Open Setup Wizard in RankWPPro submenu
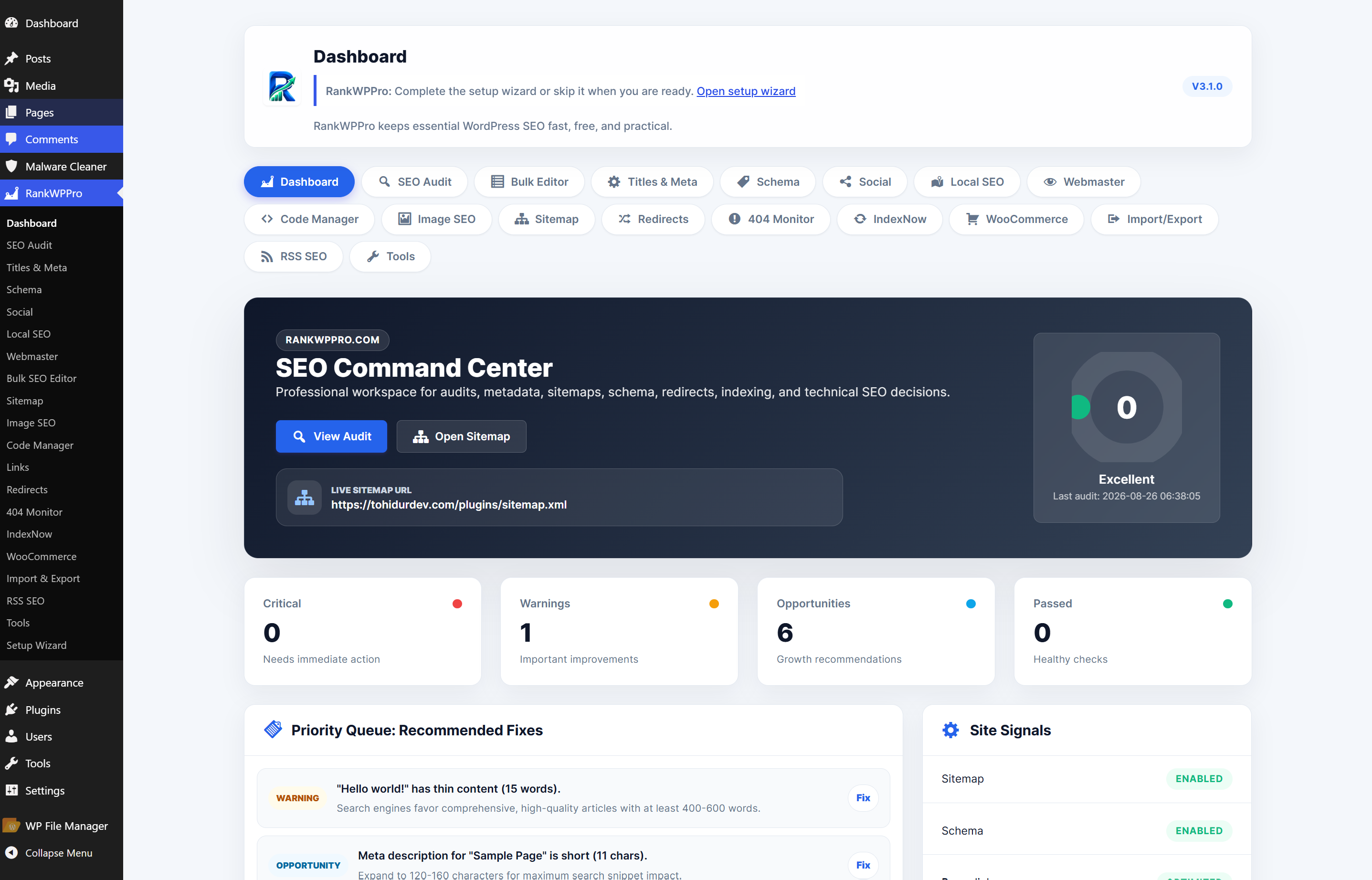Image resolution: width=1372 pixels, height=880 pixels. (x=37, y=645)
